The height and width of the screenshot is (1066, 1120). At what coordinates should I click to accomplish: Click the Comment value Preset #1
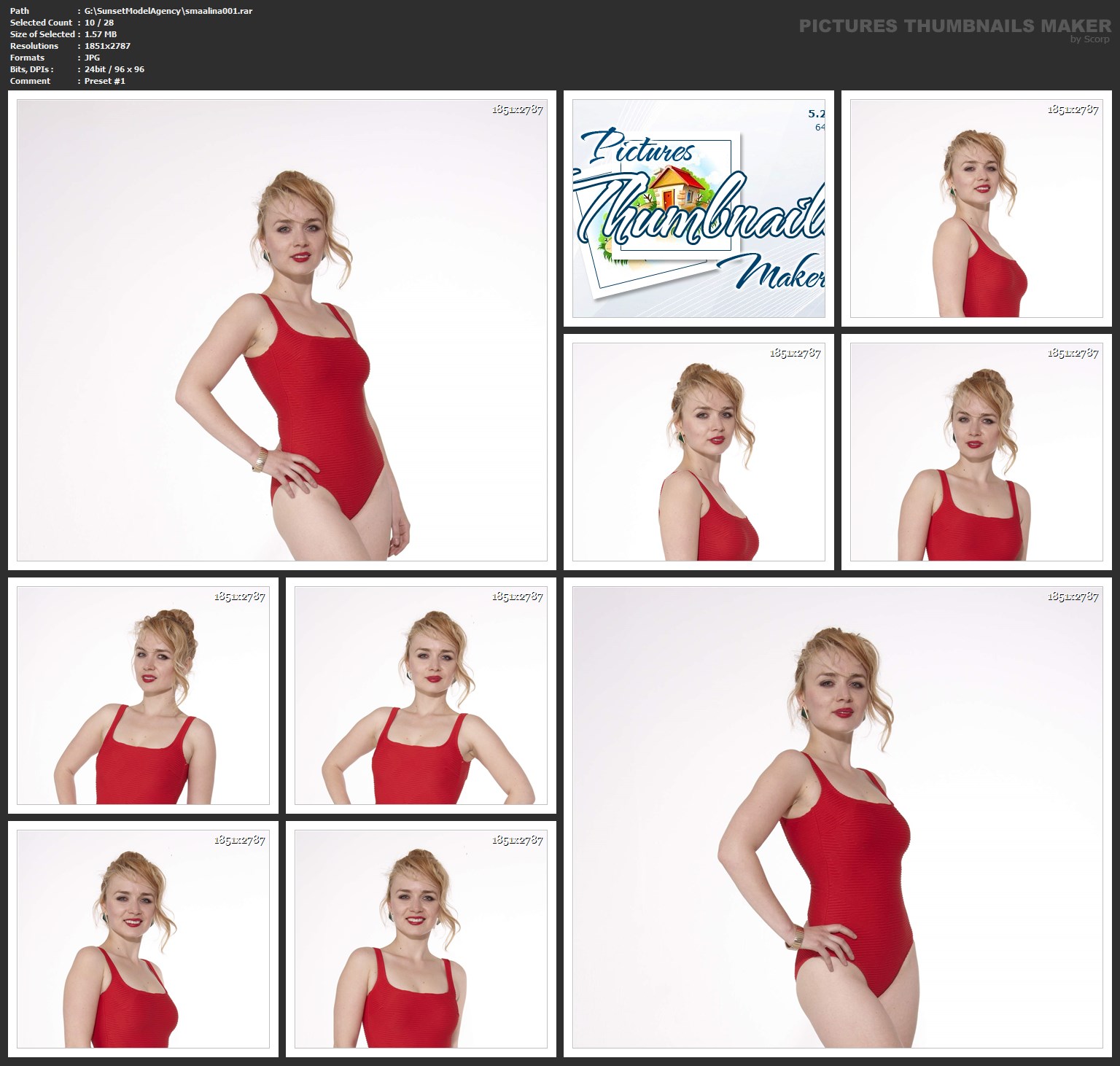coord(105,81)
